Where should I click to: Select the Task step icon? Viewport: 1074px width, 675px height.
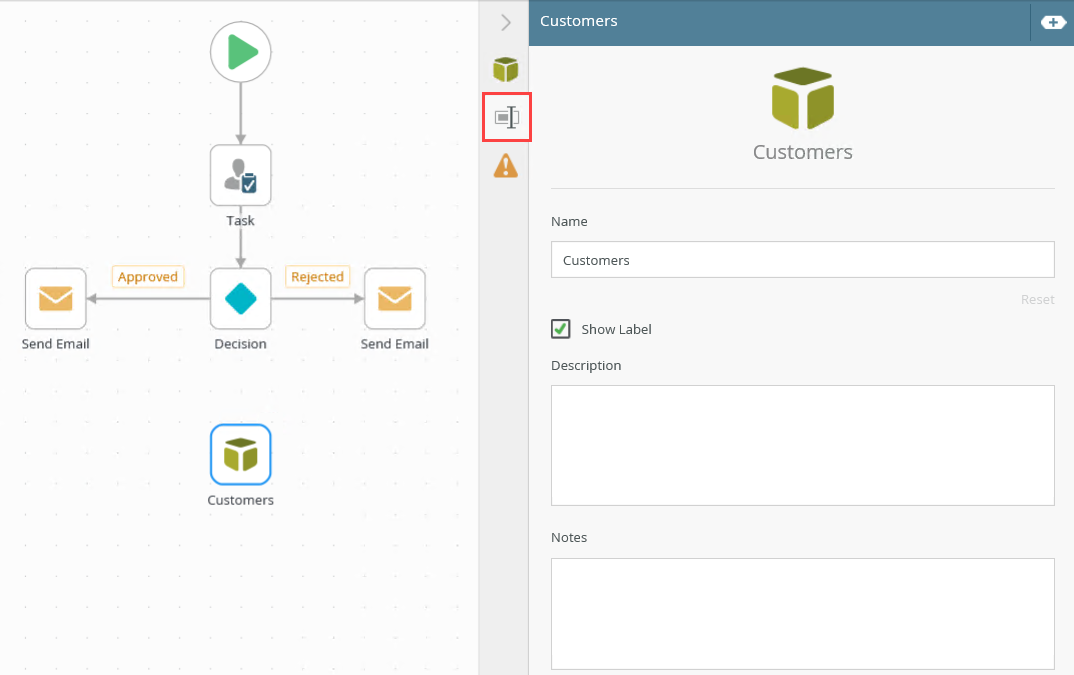[x=240, y=176]
